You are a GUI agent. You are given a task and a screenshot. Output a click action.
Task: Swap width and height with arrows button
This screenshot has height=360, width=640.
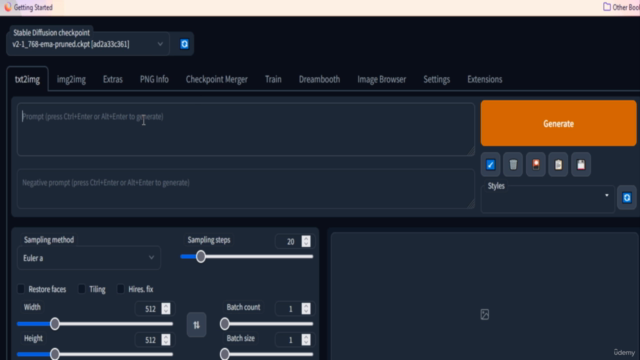pyautogui.click(x=196, y=325)
